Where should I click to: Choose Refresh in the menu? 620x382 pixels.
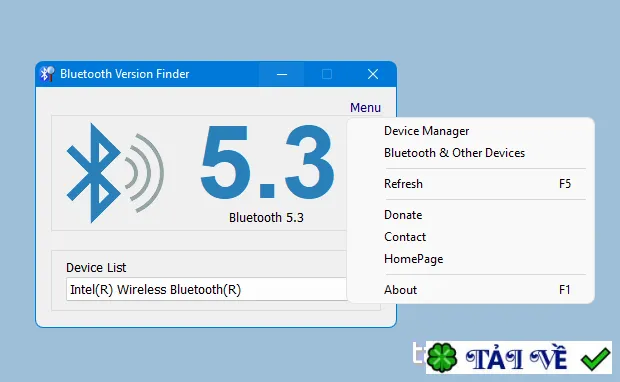[471, 184]
